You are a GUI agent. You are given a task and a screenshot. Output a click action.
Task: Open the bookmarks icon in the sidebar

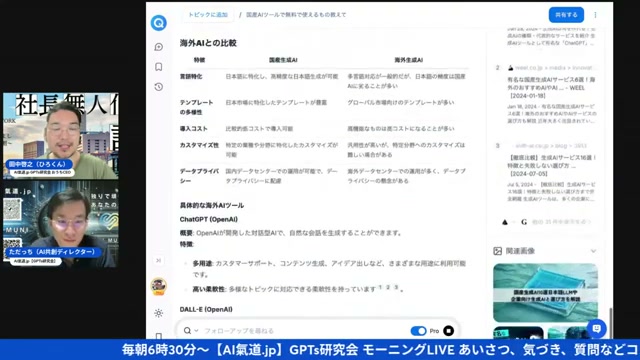(x=159, y=67)
